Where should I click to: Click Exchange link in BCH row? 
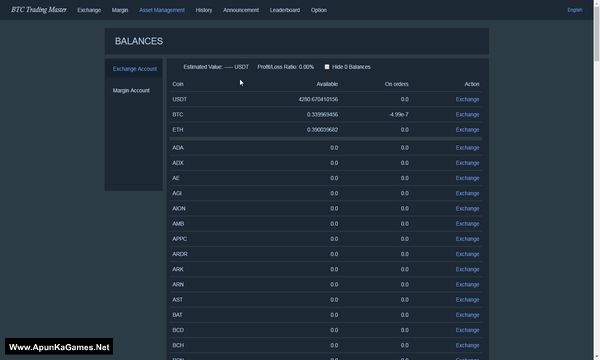(x=467, y=345)
